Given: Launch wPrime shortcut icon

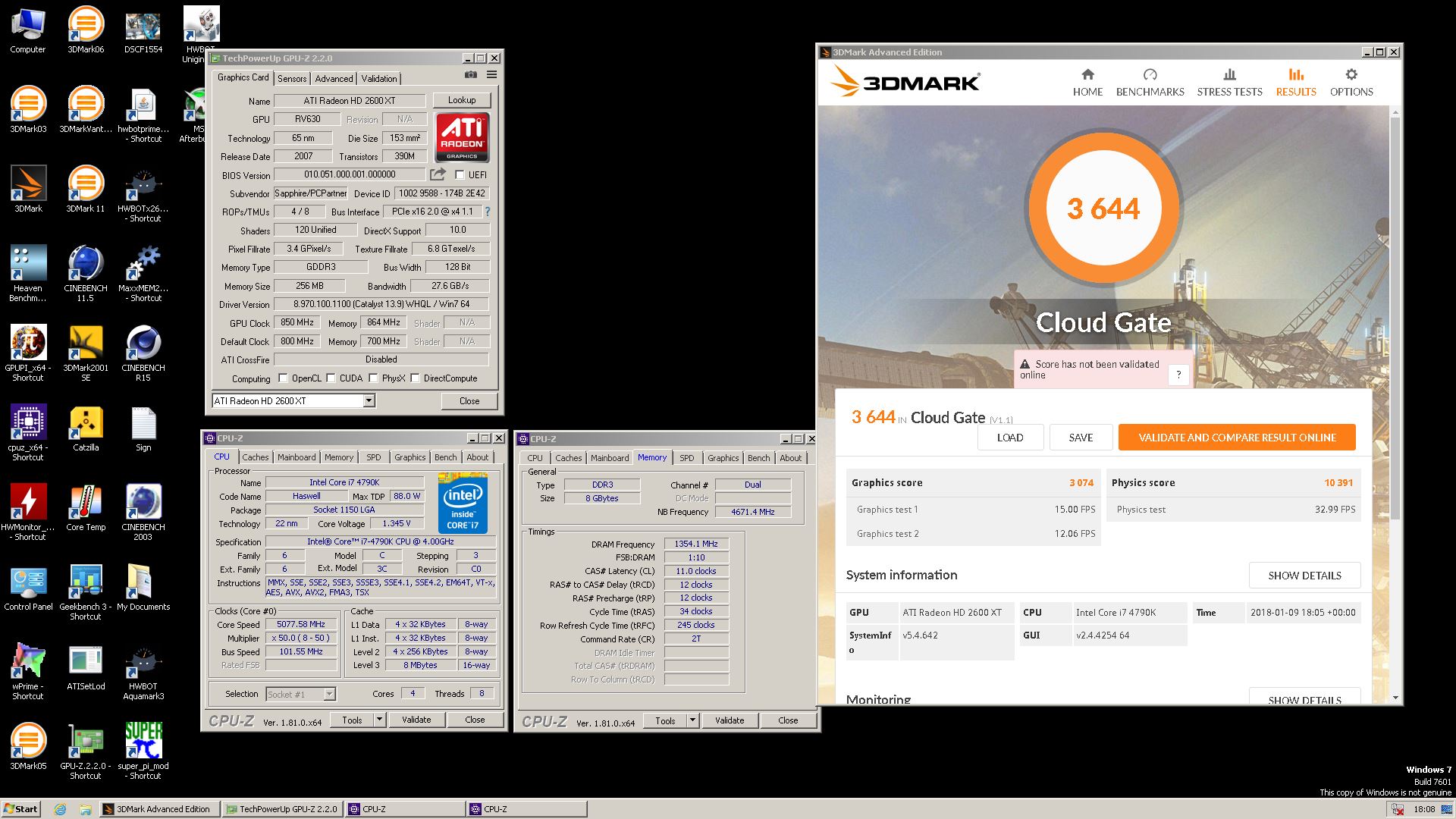Looking at the screenshot, I should point(28,673).
